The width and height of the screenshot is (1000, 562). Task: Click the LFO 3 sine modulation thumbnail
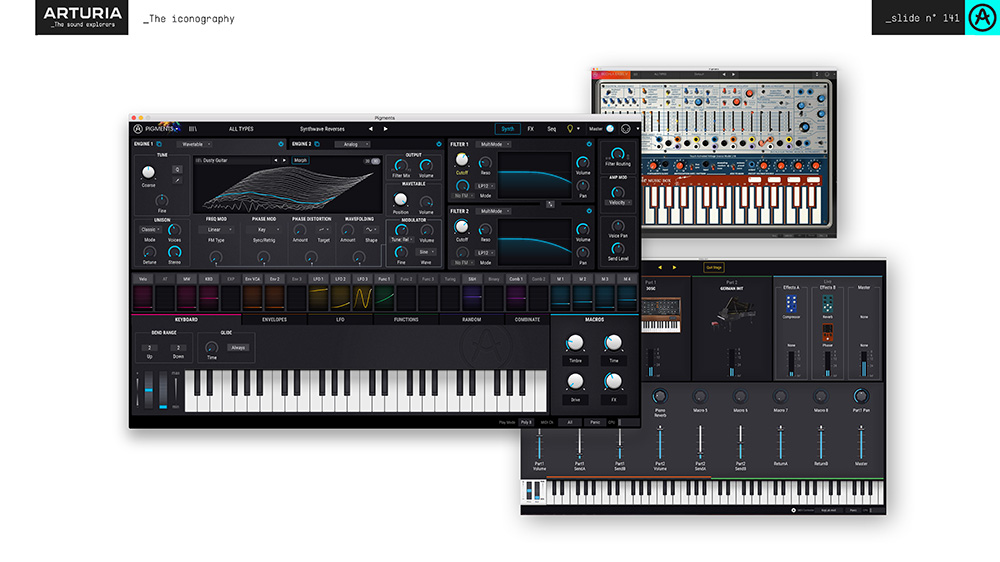[362, 297]
